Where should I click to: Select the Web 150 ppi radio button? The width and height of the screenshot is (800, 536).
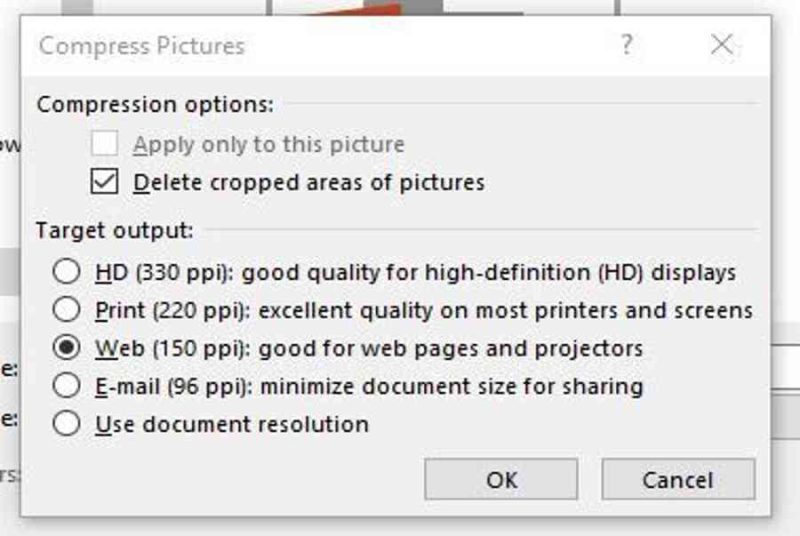pos(66,348)
